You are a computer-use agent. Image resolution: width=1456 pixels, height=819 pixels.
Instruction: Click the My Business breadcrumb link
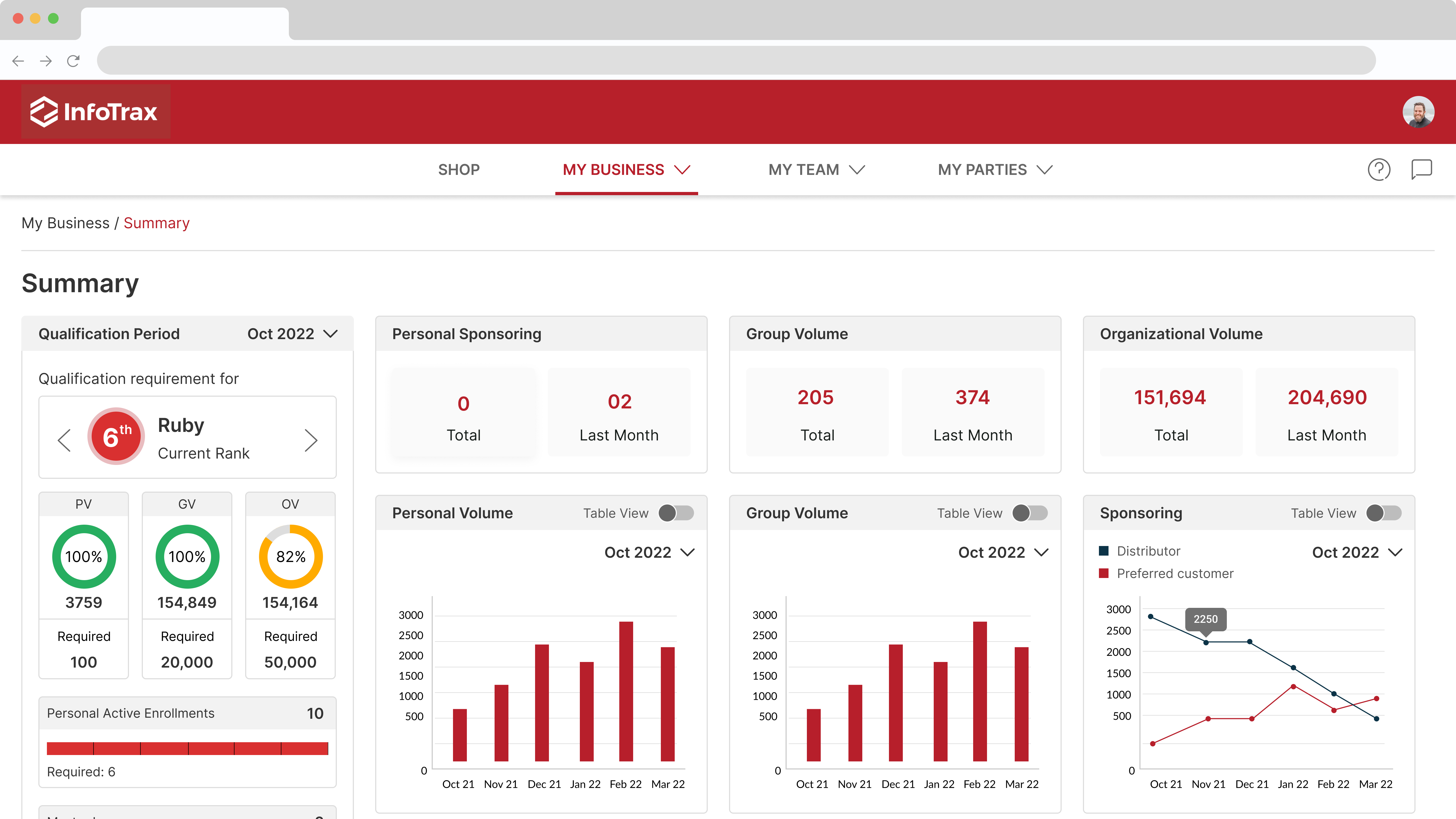pos(65,223)
